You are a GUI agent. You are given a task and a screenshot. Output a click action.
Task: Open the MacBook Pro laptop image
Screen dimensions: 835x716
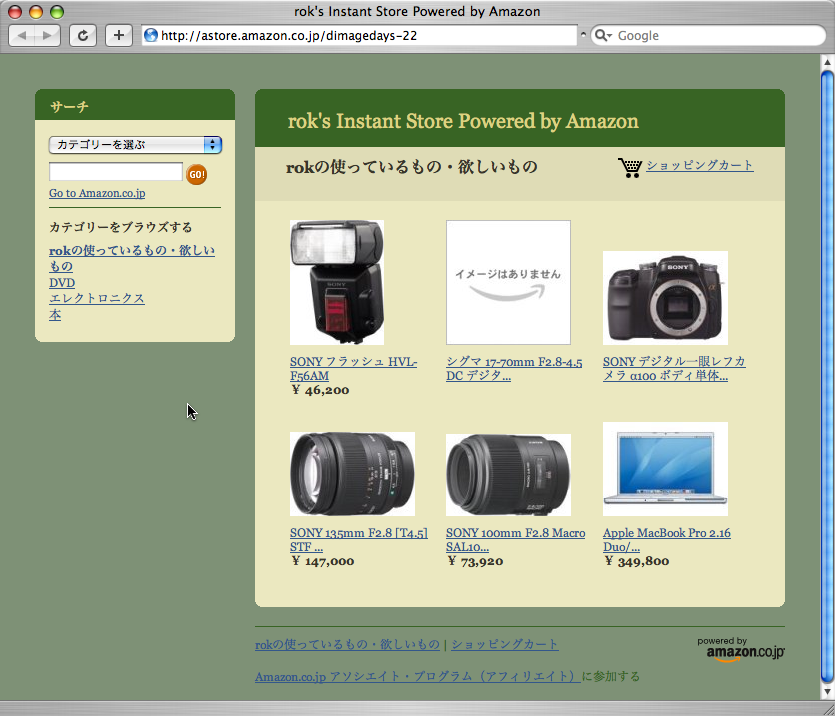pos(665,469)
